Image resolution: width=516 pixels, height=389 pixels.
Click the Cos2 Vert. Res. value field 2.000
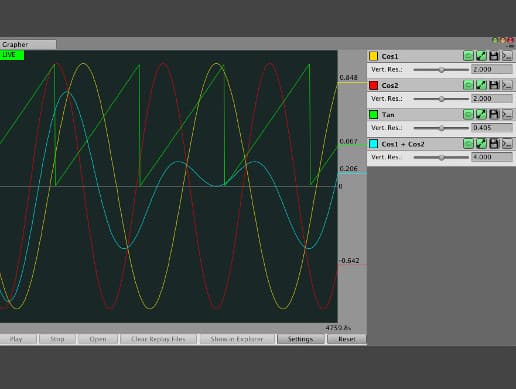pyautogui.click(x=492, y=99)
